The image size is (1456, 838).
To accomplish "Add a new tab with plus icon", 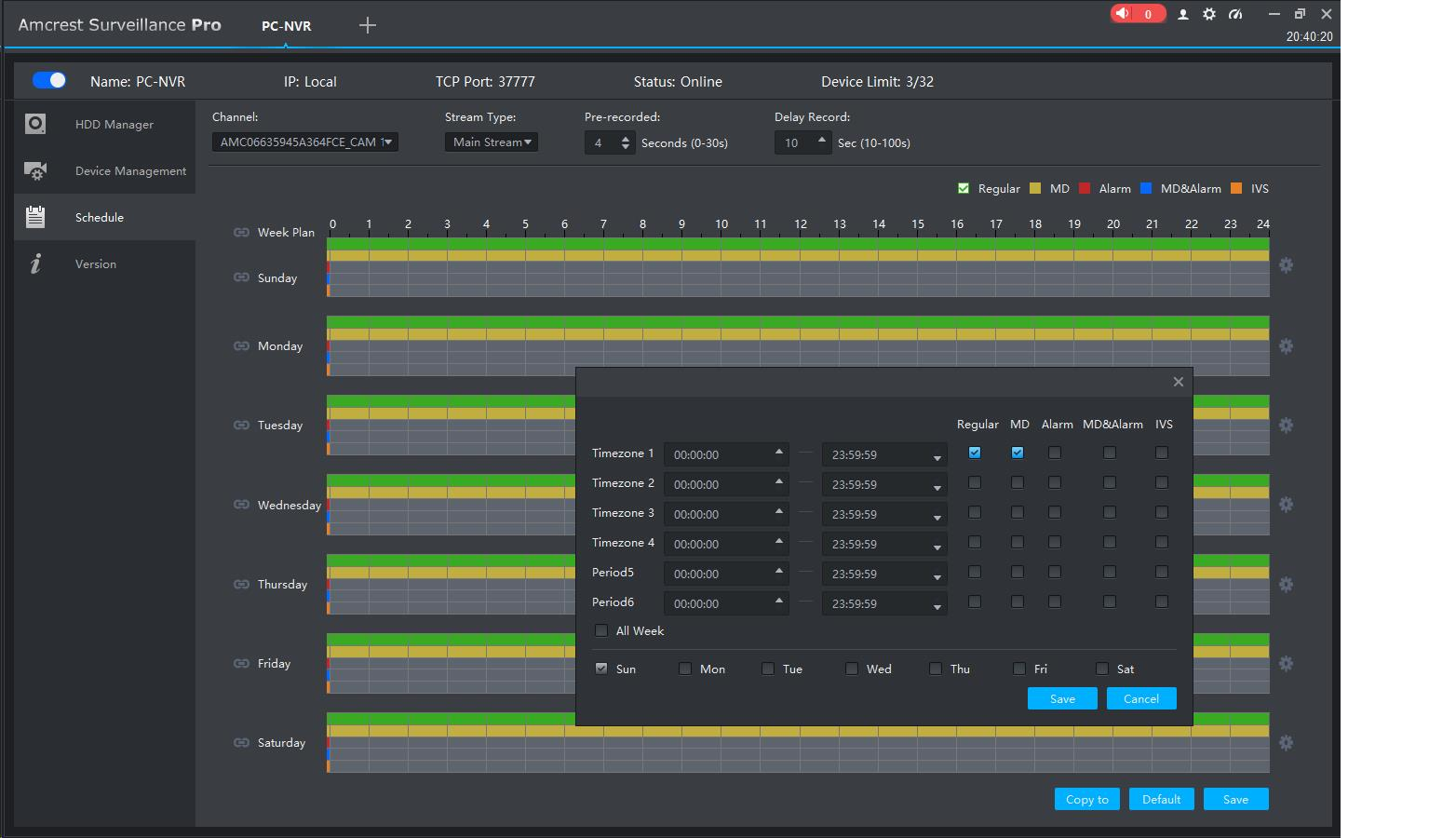I will click(368, 25).
